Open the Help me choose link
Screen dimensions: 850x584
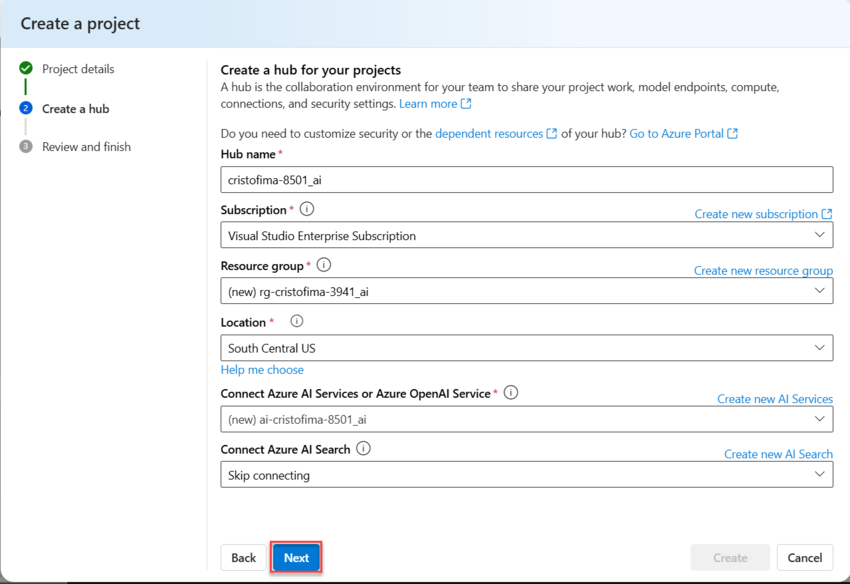coord(262,370)
